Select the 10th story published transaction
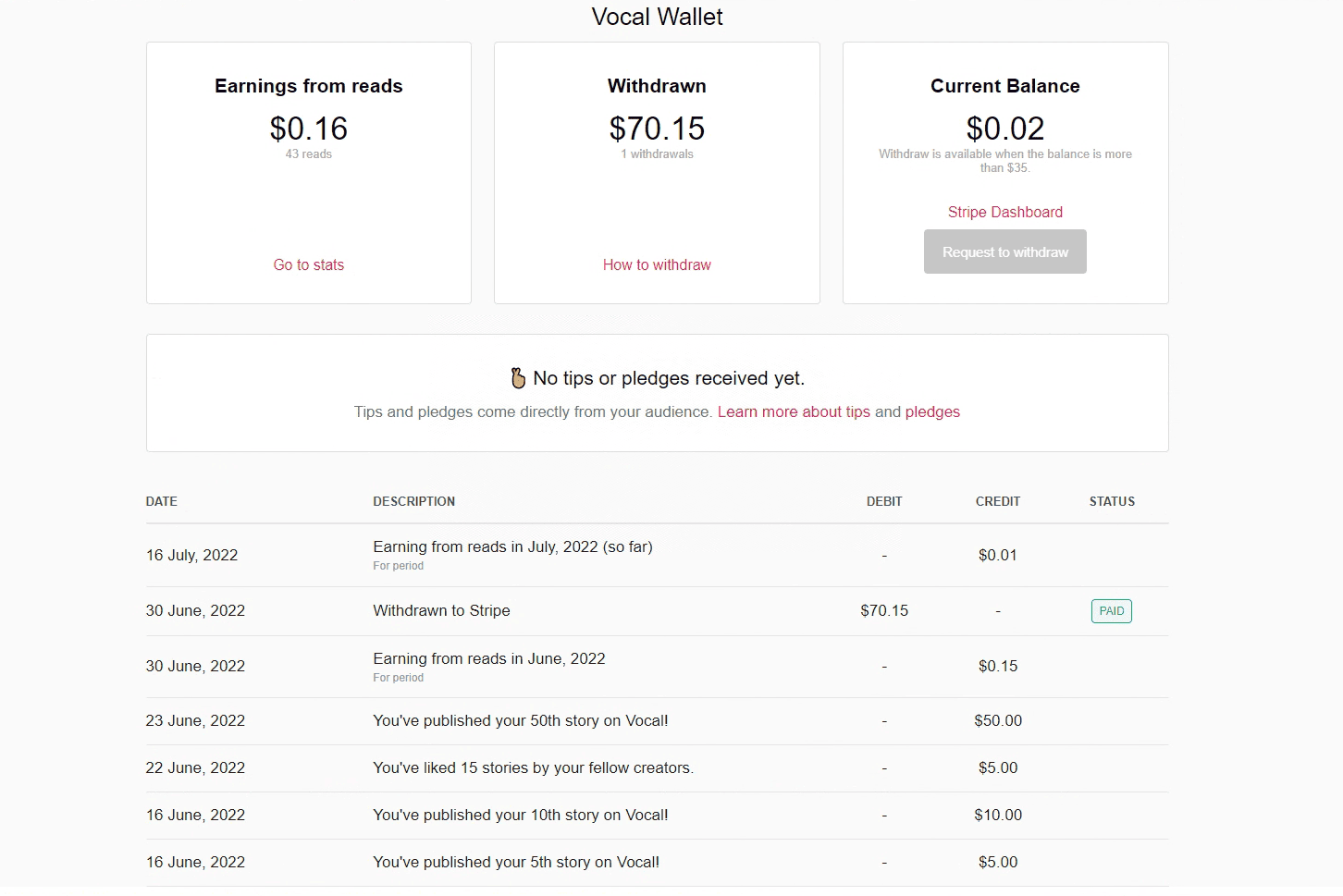 click(520, 816)
